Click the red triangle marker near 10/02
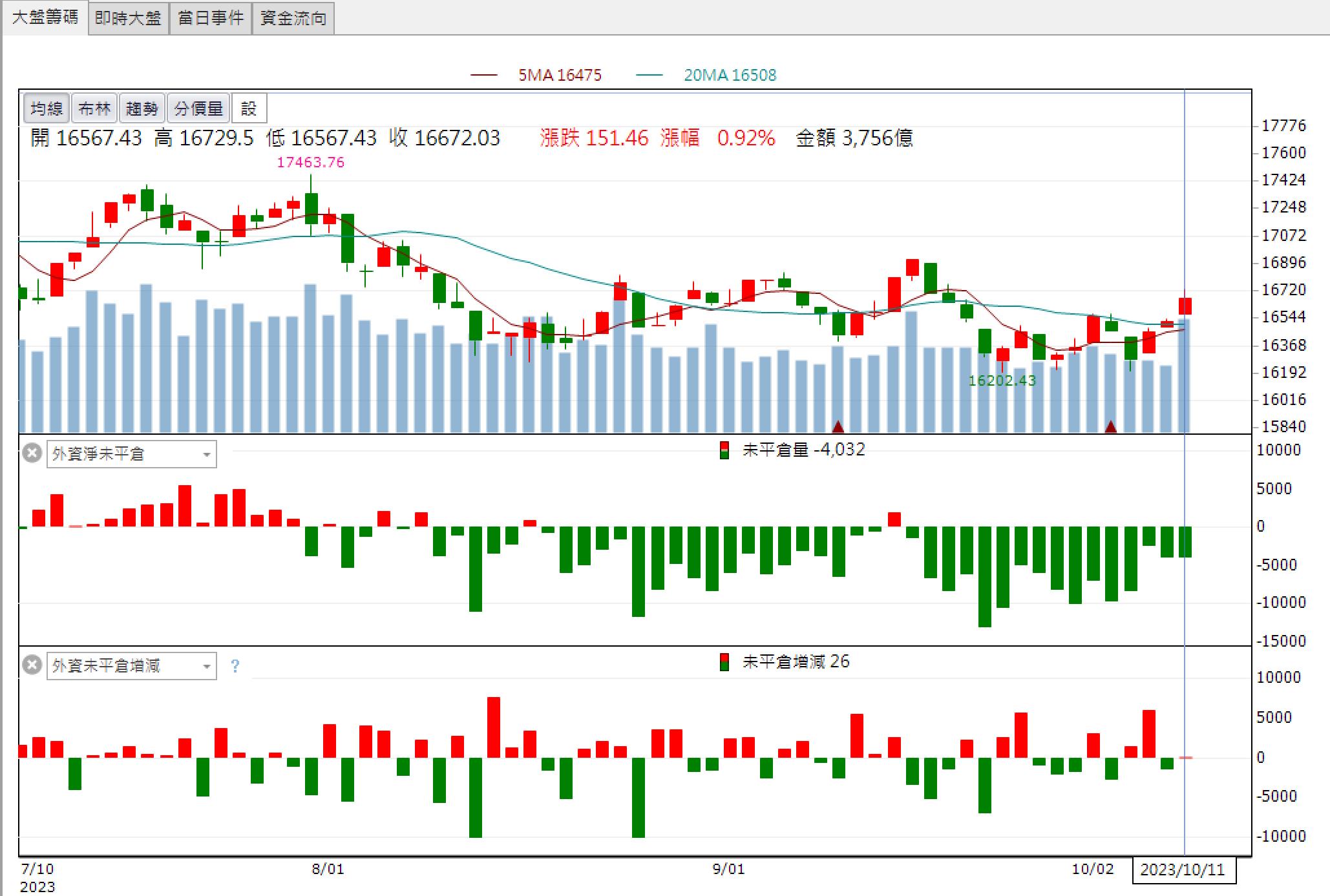 pos(1111,426)
